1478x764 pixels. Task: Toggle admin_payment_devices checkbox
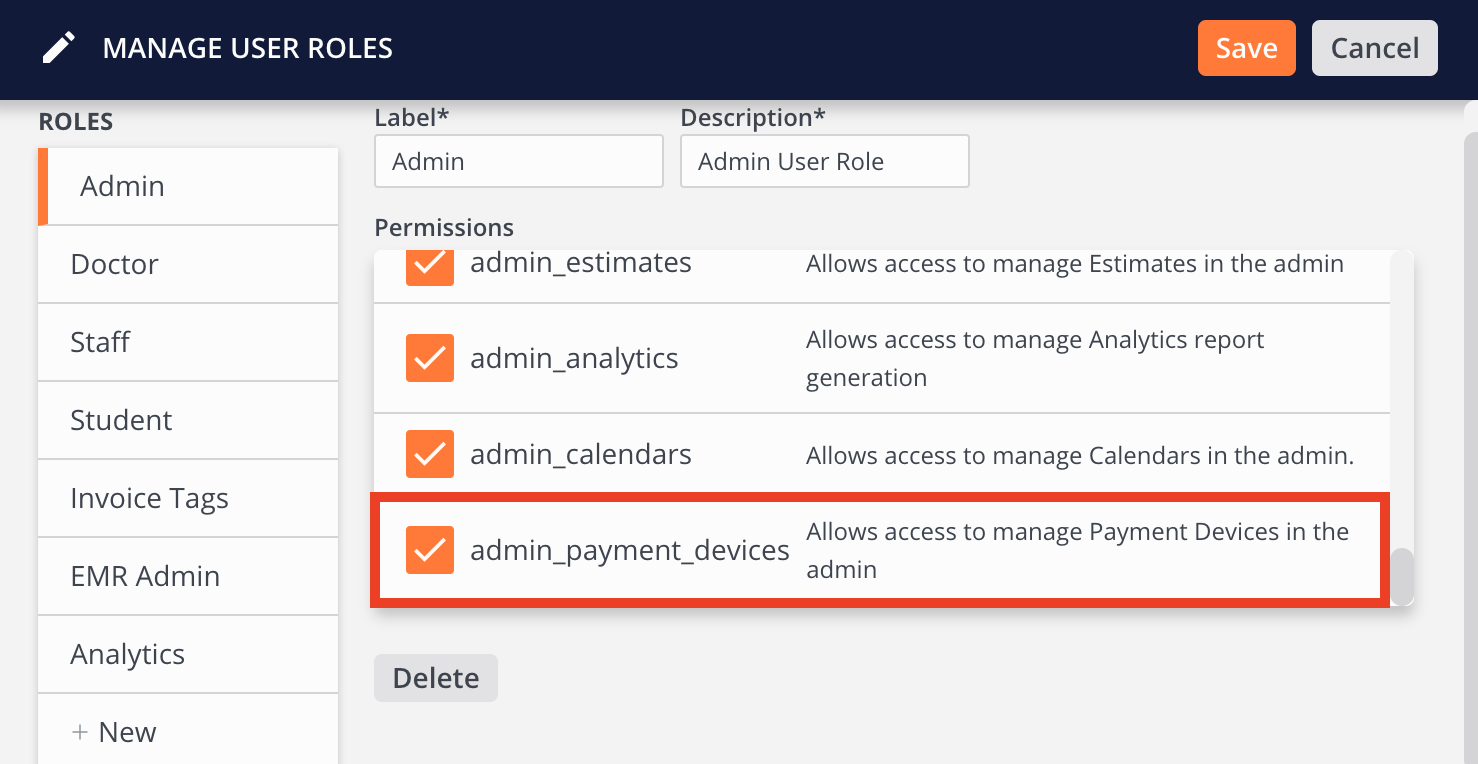(430, 550)
